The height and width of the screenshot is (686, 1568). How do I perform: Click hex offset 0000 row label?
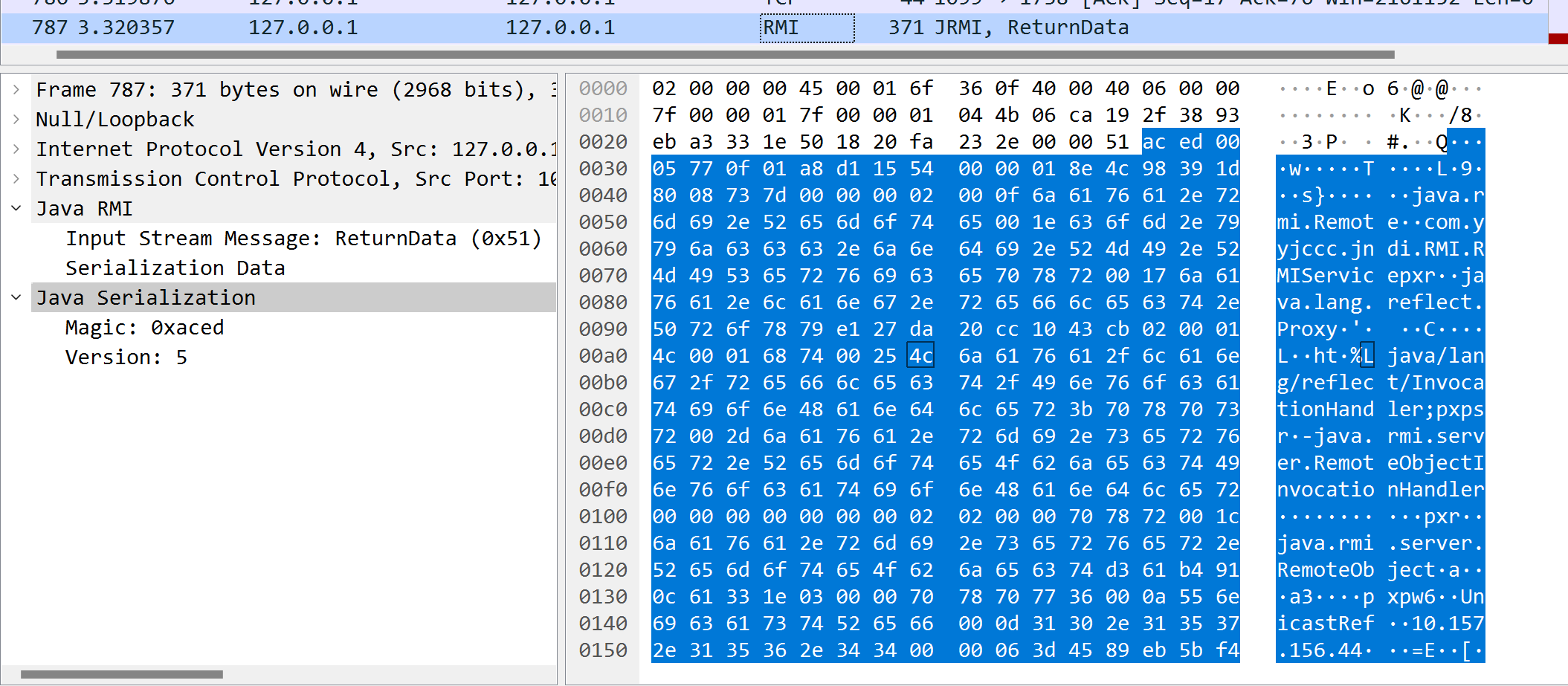pyautogui.click(x=603, y=88)
